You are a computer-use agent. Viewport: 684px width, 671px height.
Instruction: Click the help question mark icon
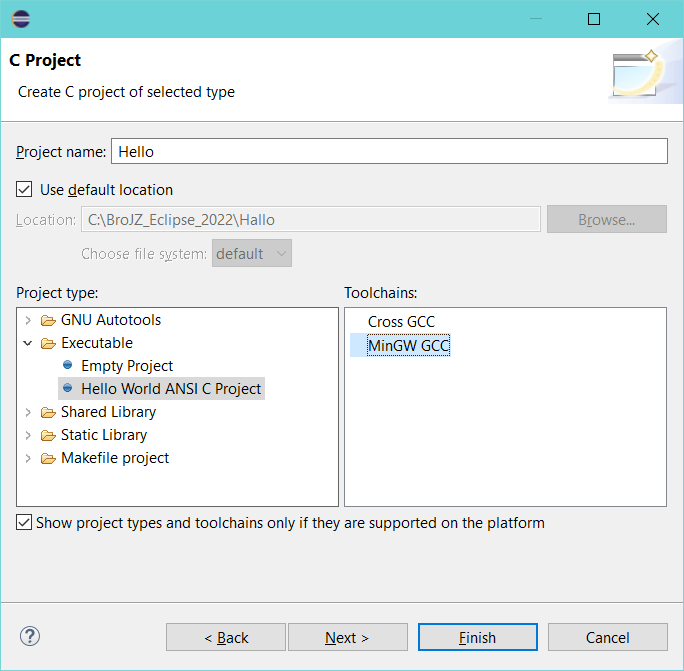(x=30, y=637)
